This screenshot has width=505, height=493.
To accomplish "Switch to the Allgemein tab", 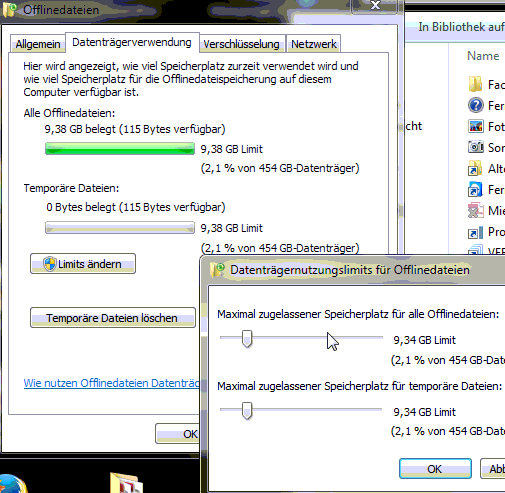I will click(x=38, y=44).
